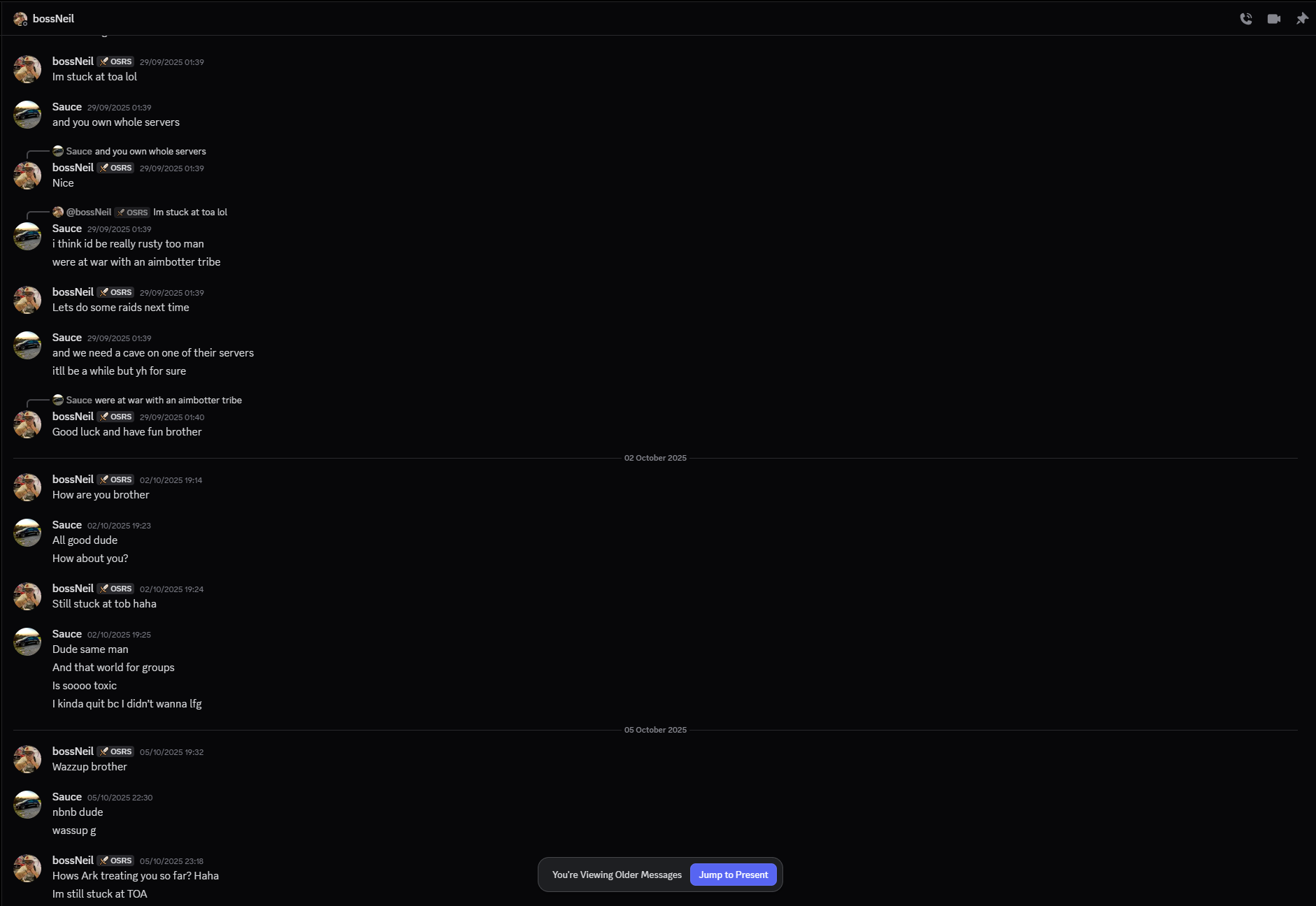Click the bossNeil name in the header

(x=53, y=19)
